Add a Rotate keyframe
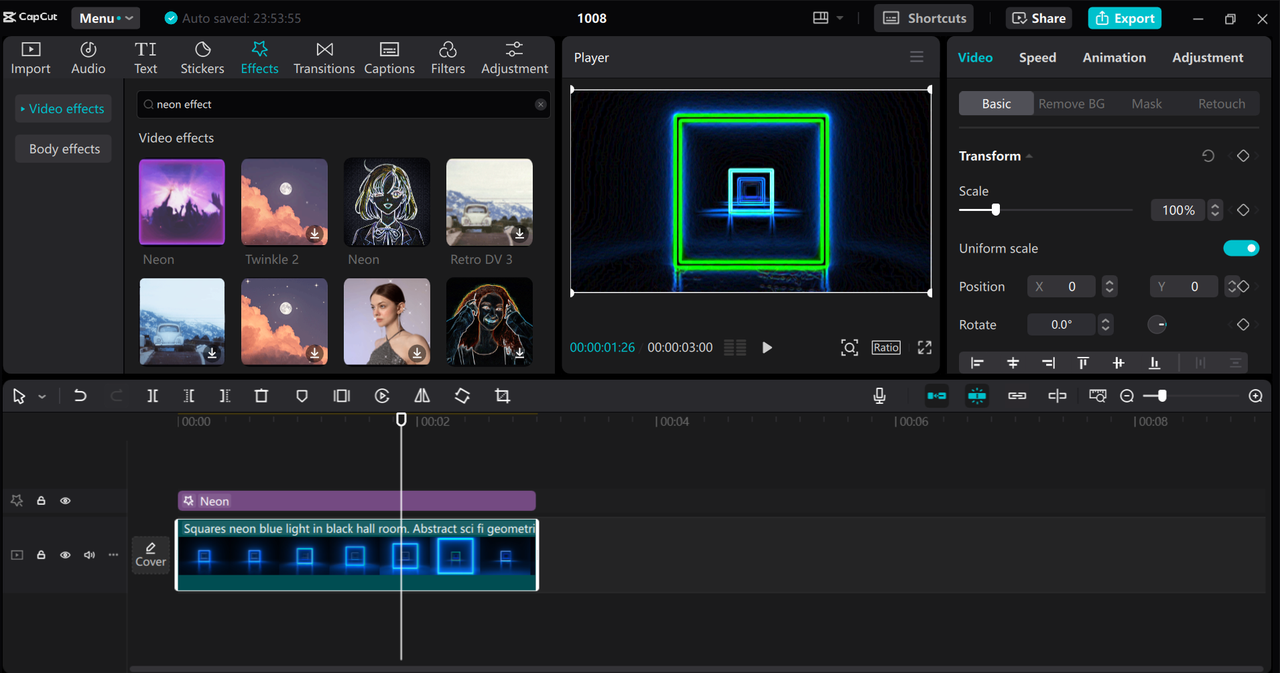This screenshot has width=1280, height=673. tap(1243, 324)
